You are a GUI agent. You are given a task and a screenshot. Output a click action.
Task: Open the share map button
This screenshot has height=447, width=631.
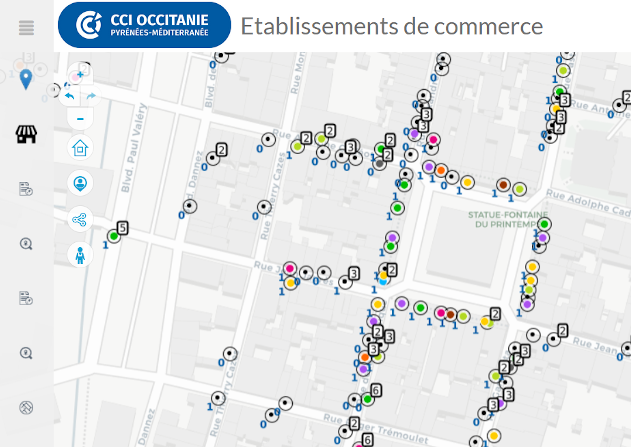click(80, 219)
